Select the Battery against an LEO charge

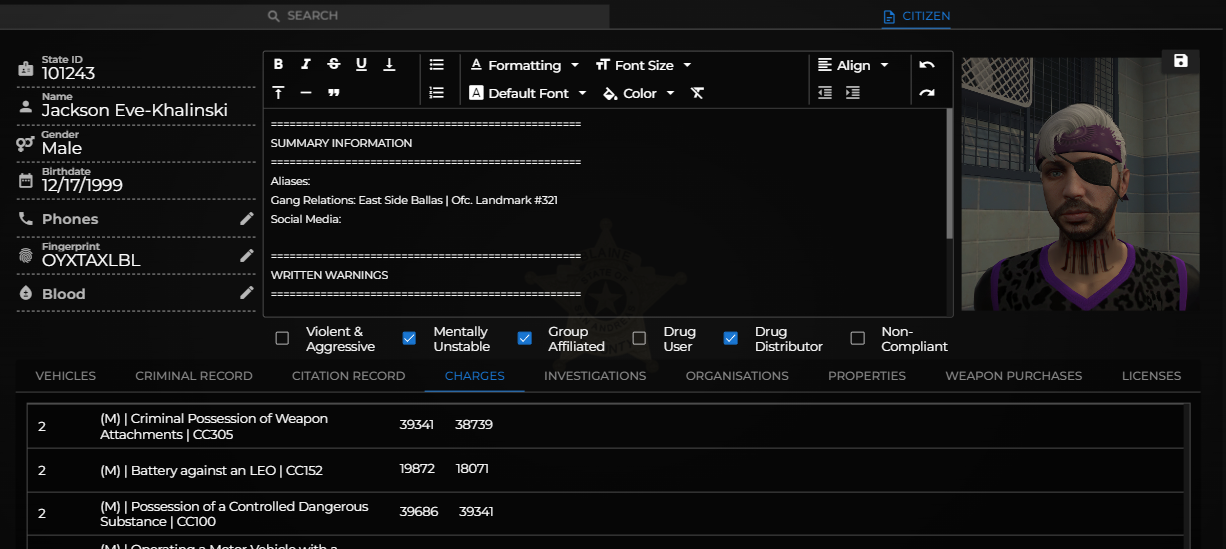click(604, 470)
